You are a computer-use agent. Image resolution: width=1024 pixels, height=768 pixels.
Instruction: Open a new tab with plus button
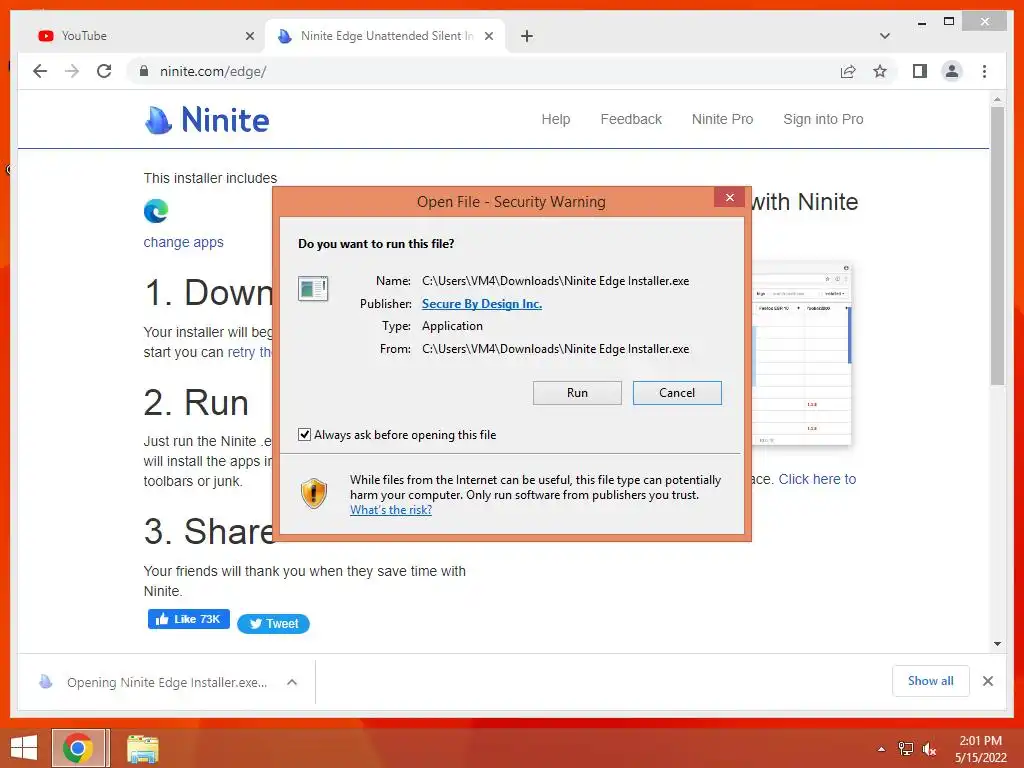(527, 36)
